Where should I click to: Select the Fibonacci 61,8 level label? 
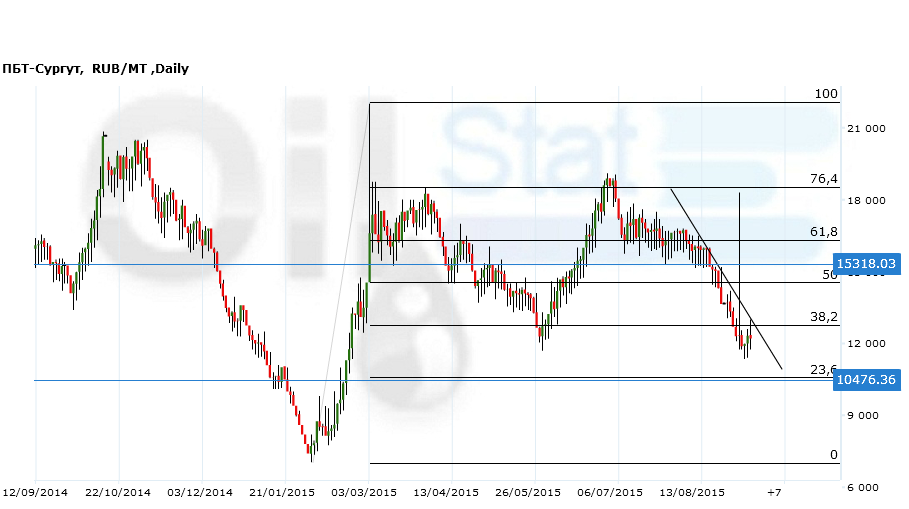pyautogui.click(x=823, y=232)
